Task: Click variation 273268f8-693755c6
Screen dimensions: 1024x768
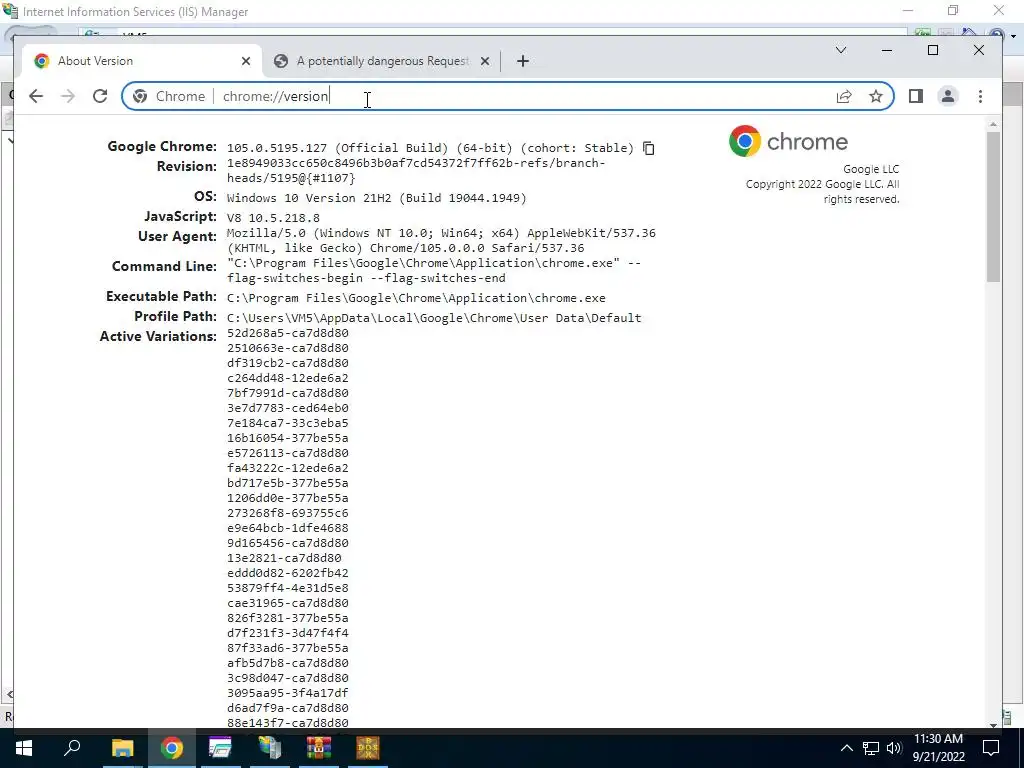Action: [x=287, y=513]
